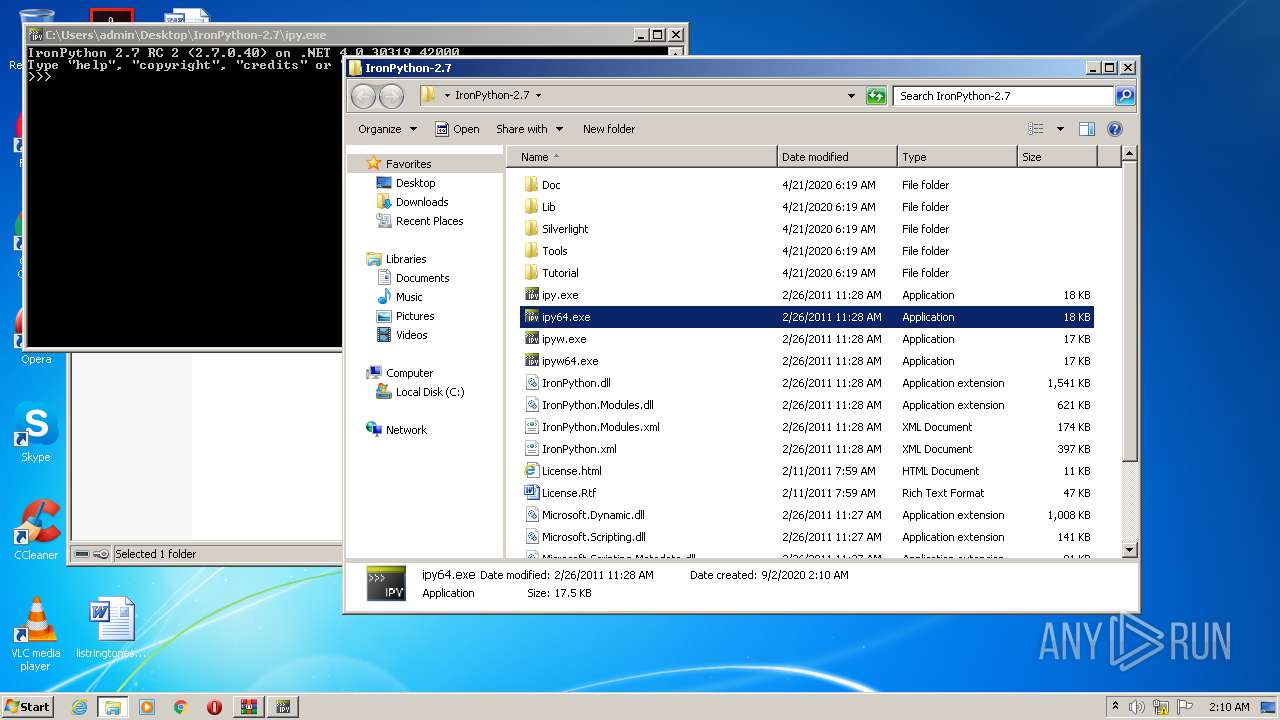Select Local Disk (C:) in navigation pane
Image resolution: width=1280 pixels, height=720 pixels.
tap(429, 392)
